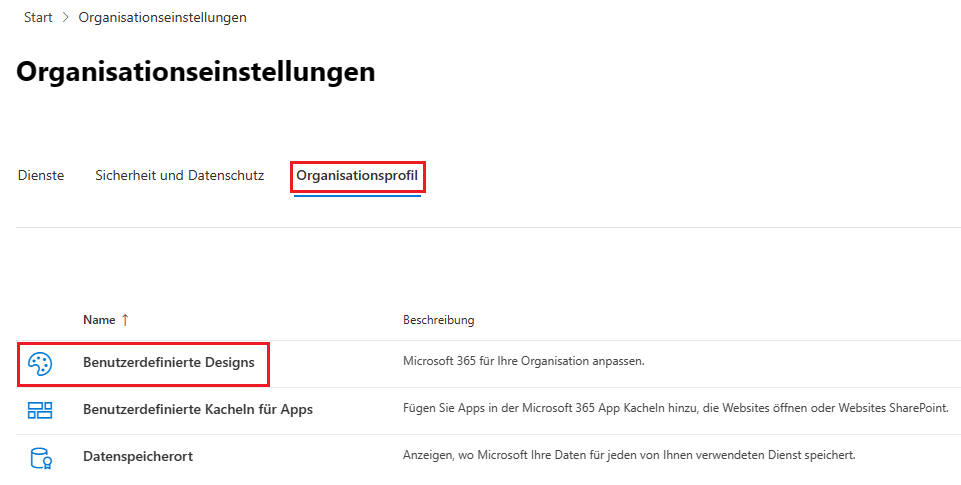Open Benutzerdefinierte Kacheln für Apps
Image resolution: width=961 pixels, height=485 pixels.
[x=198, y=410]
